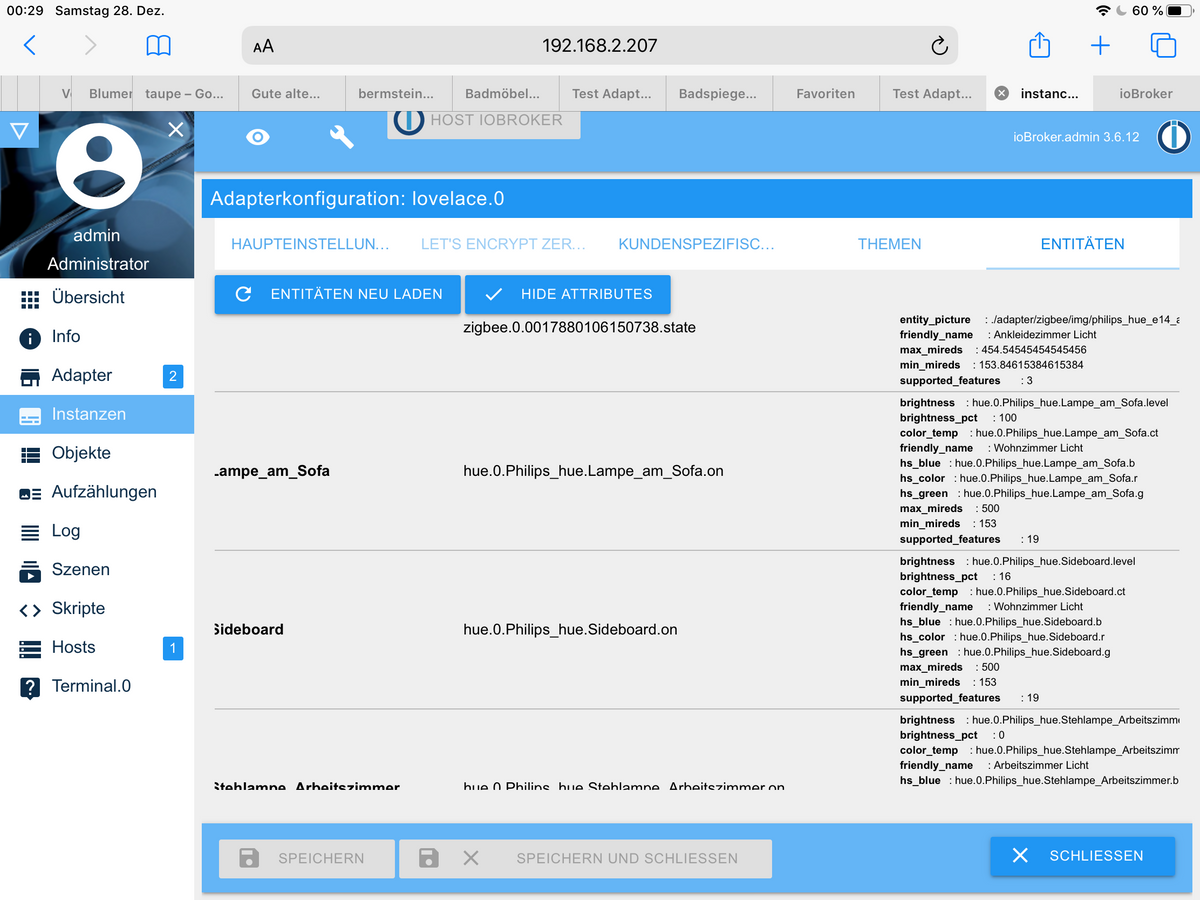Go back to the previous Safari page
This screenshot has width=1200, height=900.
(x=30, y=45)
